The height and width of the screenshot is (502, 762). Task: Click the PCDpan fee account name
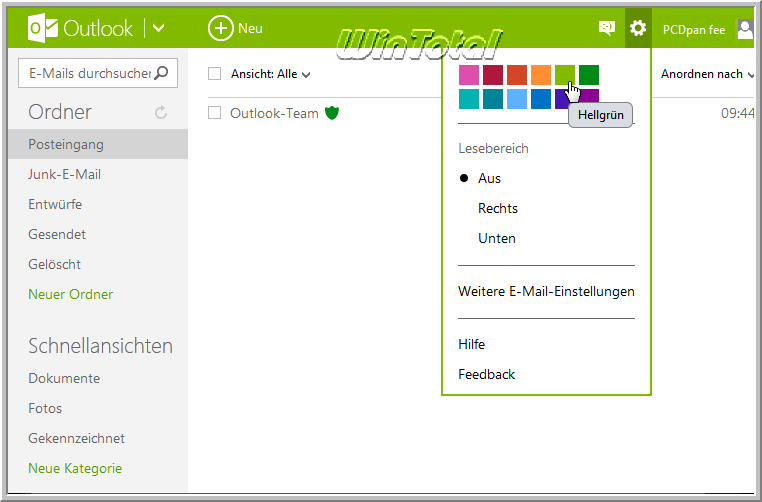pos(694,30)
